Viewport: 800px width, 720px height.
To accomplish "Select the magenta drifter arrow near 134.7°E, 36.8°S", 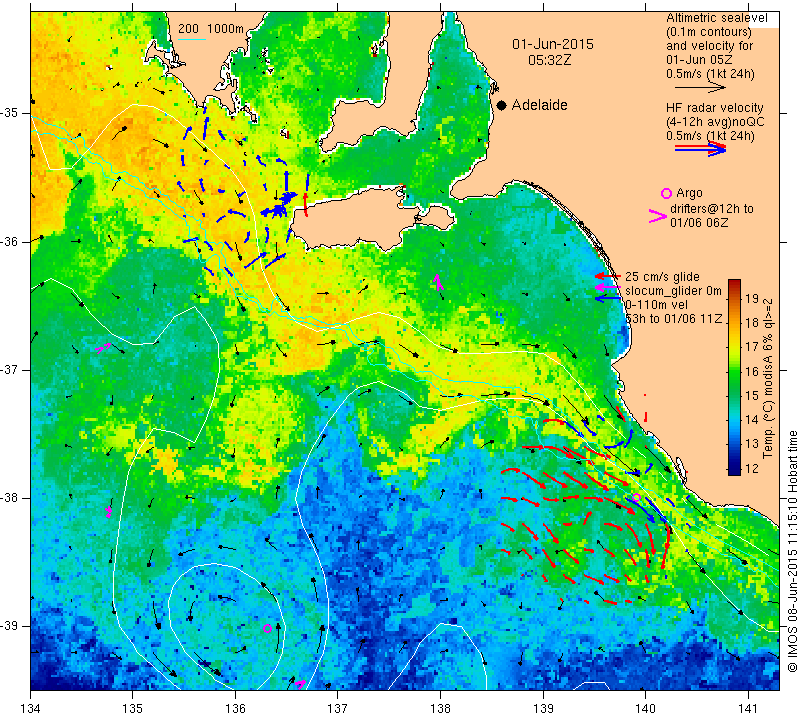I will point(103,348).
